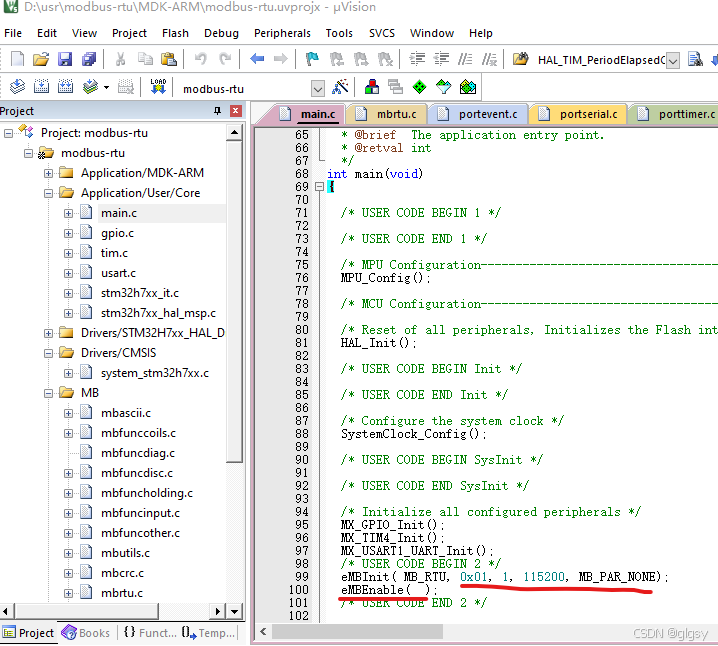Click Project panel horizontal scrollbar right arrow

pyautogui.click(x=218, y=611)
